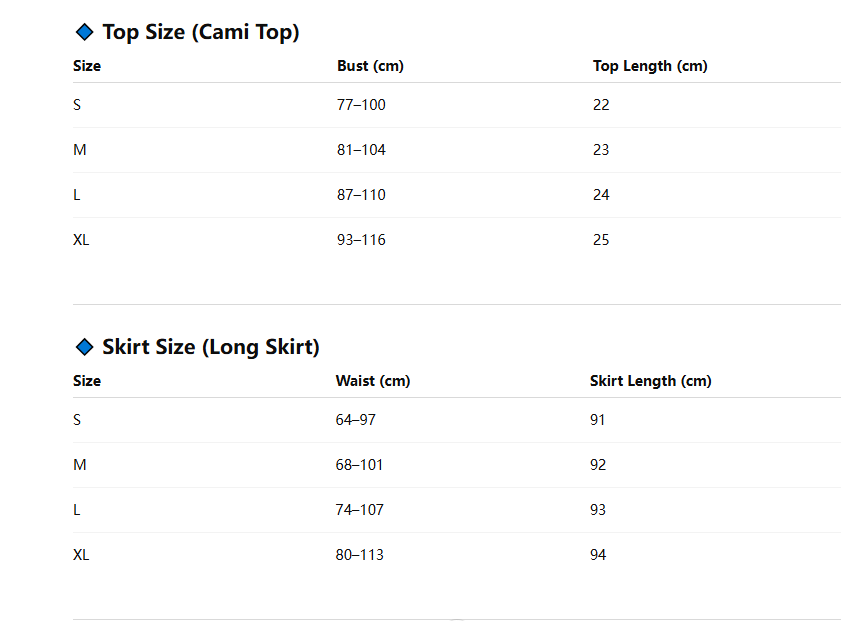Select the Top Size (Cami Top) heading

pyautogui.click(x=201, y=32)
